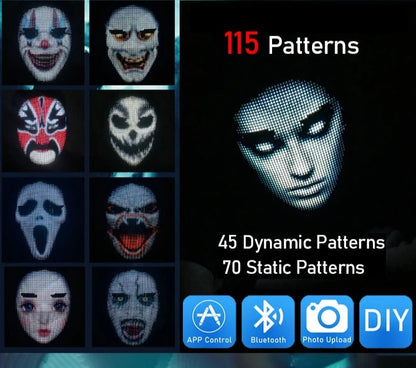This screenshot has height=368, width=416.
Task: Select the Scream ghost mask thumbnail
Action: click(43, 220)
